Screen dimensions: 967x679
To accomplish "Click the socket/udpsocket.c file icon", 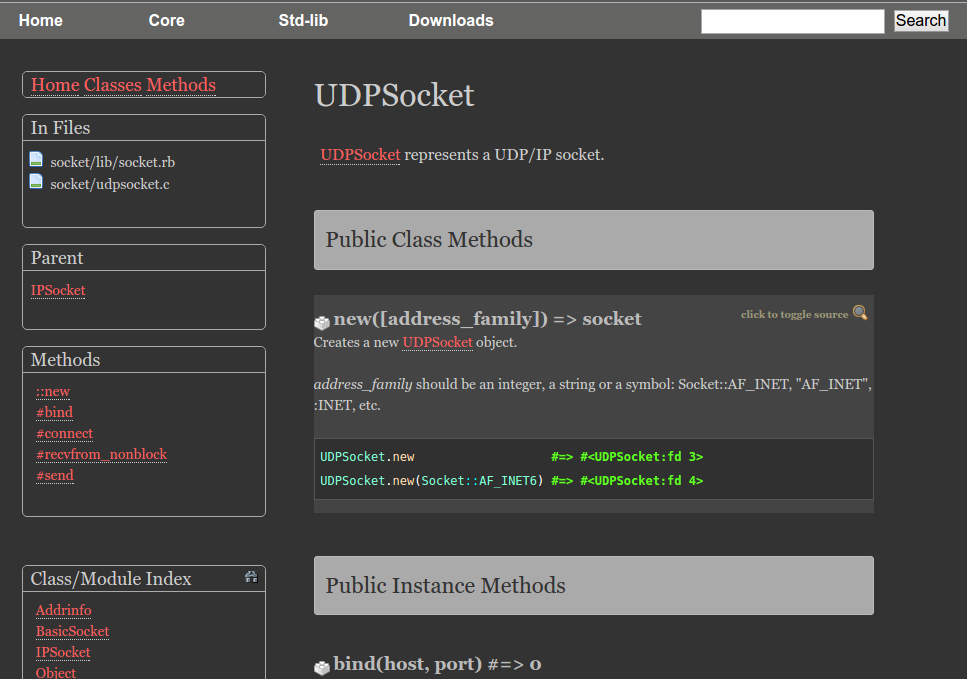I will [x=36, y=181].
